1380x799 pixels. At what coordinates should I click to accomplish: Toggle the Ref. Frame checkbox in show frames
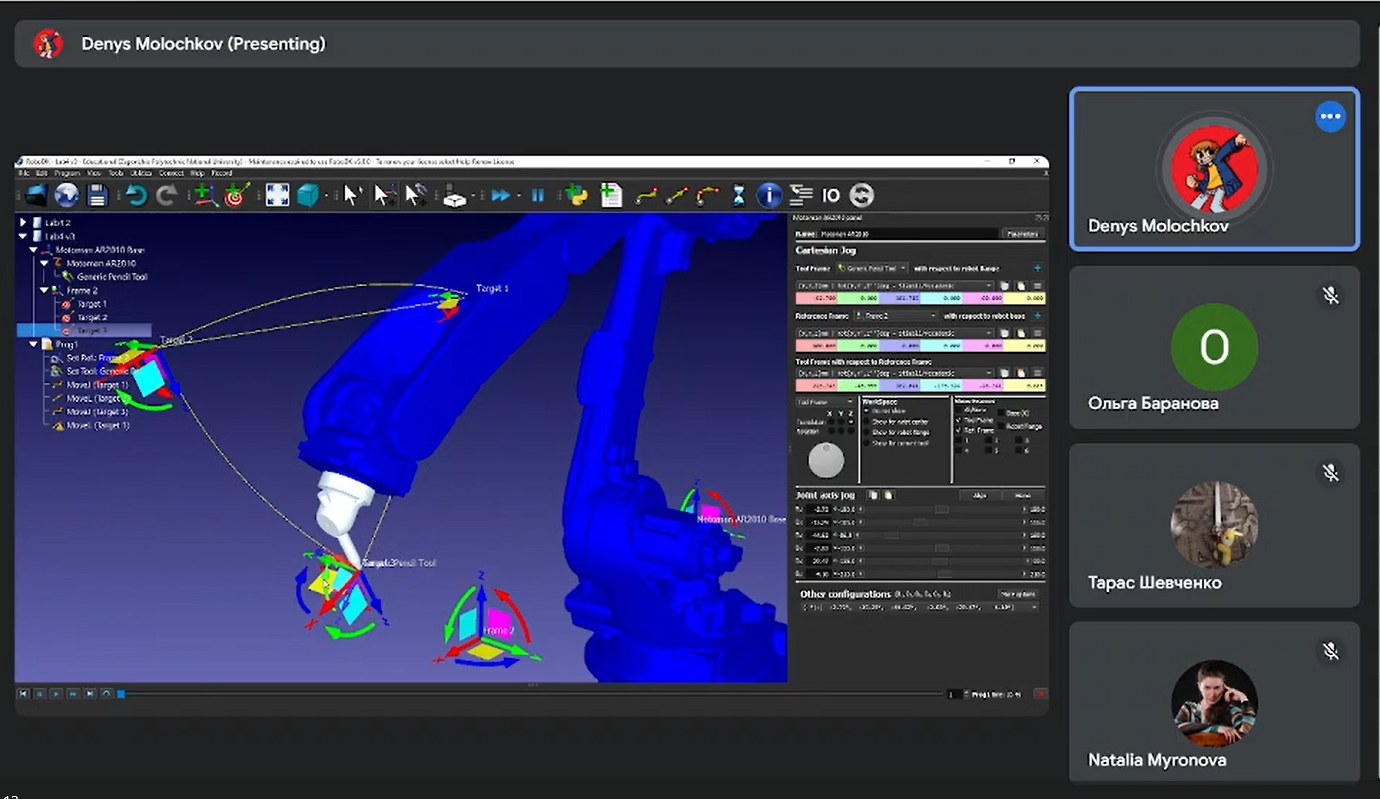(x=958, y=431)
